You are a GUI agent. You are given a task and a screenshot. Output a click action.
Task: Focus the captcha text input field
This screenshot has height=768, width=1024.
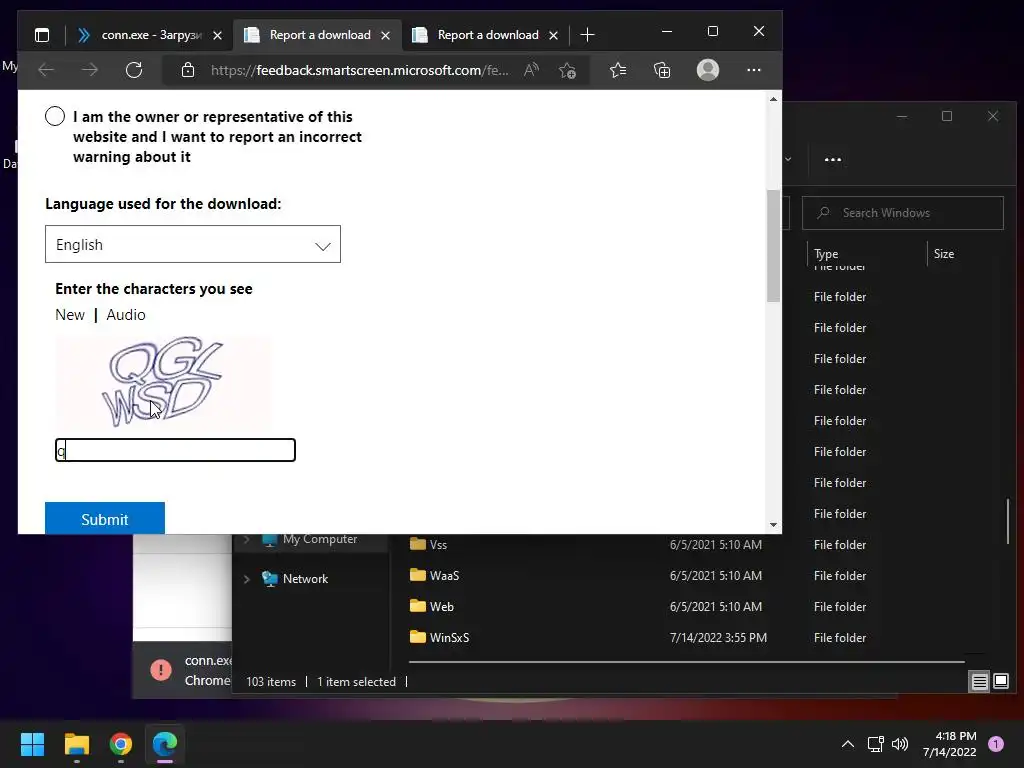click(175, 450)
